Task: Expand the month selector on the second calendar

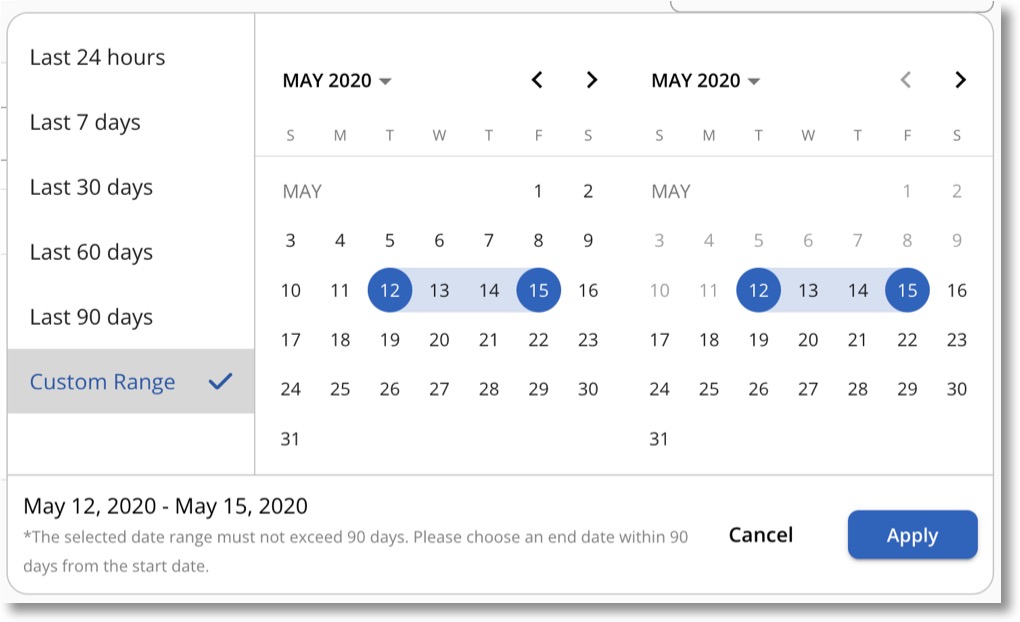Action: [706, 80]
